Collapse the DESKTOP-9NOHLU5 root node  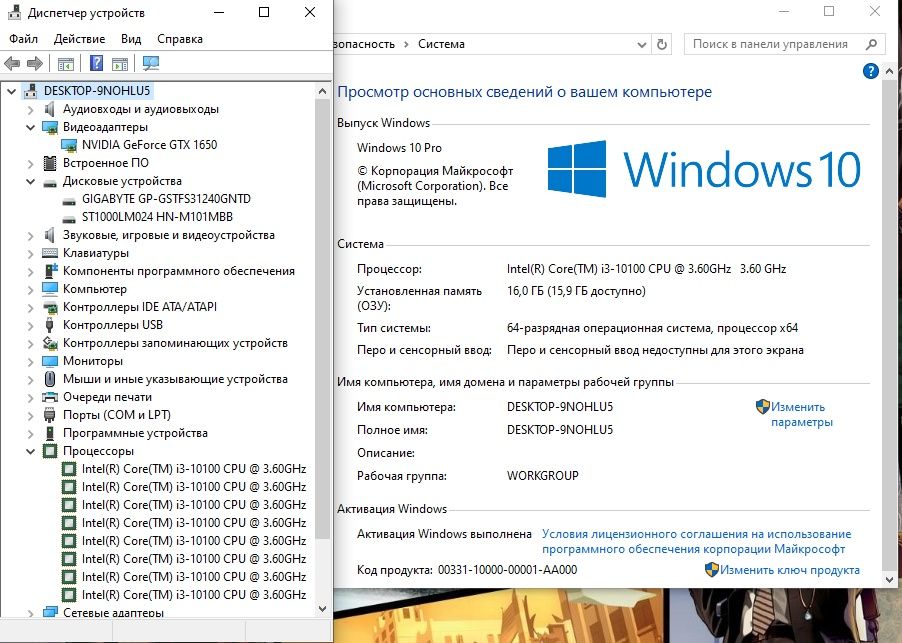[x=12, y=91]
